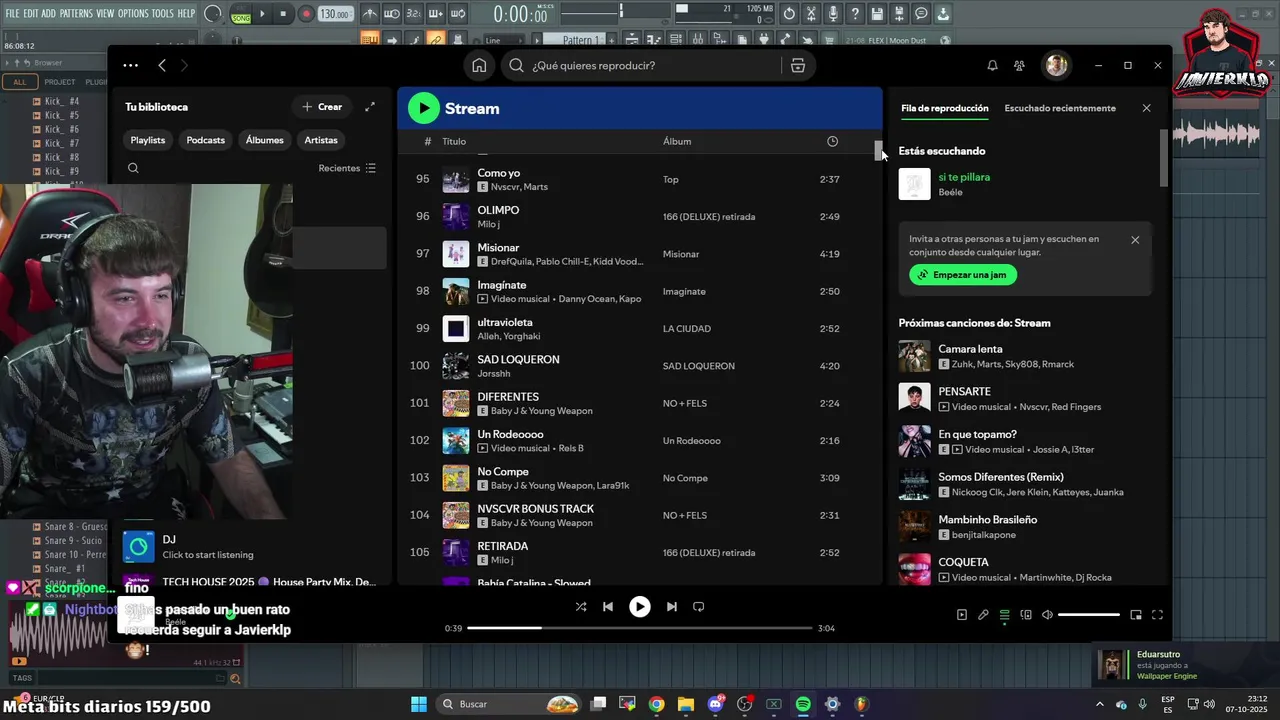Open Windows Start menu
This screenshot has width=1280, height=720.
coord(419,704)
